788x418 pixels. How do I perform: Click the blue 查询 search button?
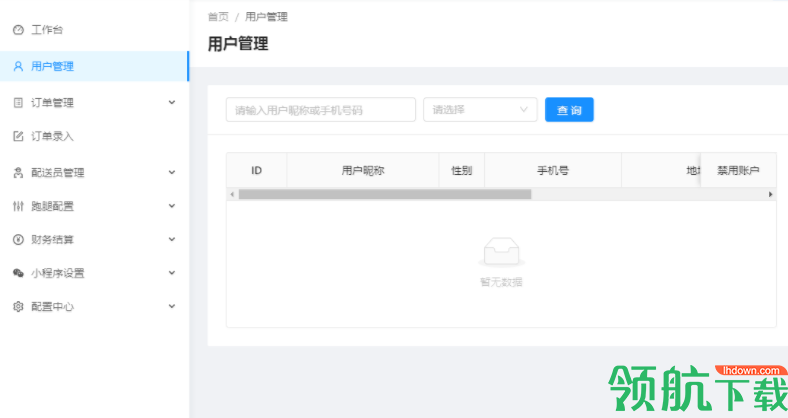(x=569, y=110)
